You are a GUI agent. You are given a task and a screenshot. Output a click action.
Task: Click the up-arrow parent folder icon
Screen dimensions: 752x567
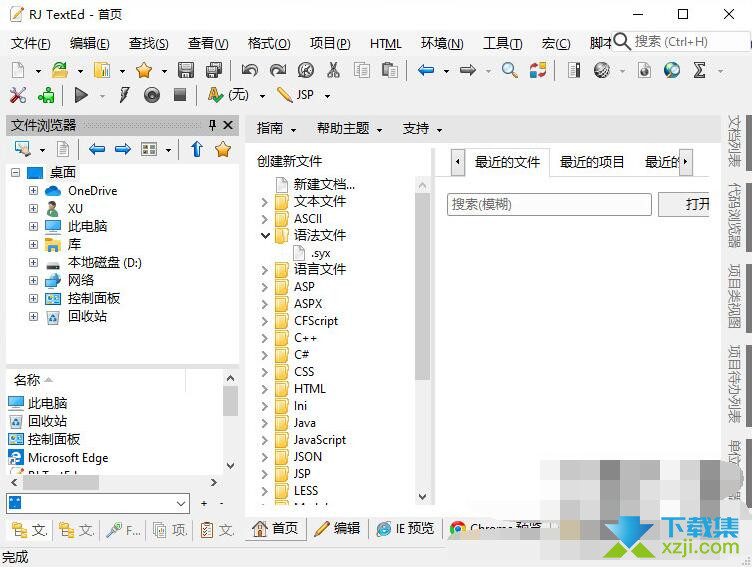point(197,149)
